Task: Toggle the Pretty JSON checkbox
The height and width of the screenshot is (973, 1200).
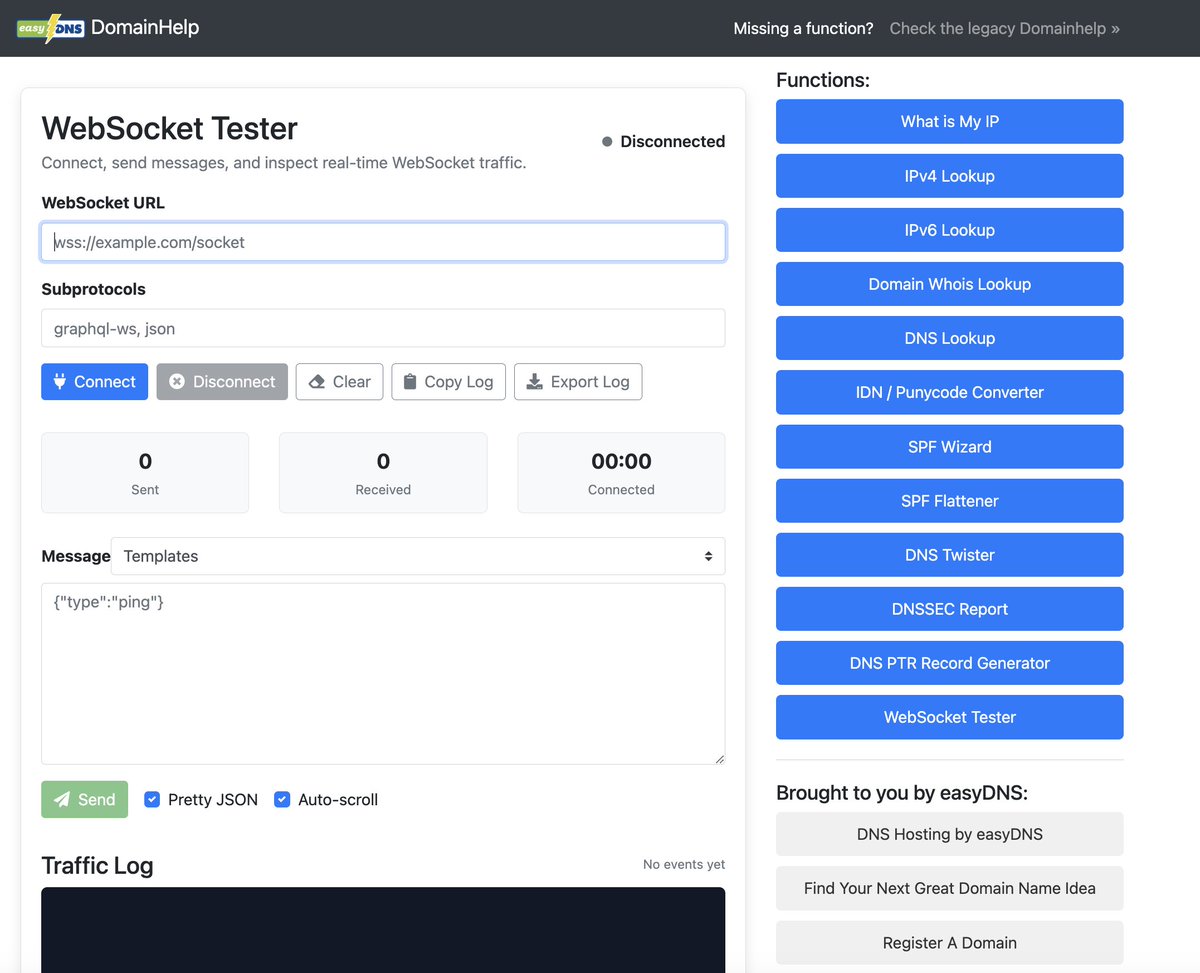Action: click(x=152, y=799)
